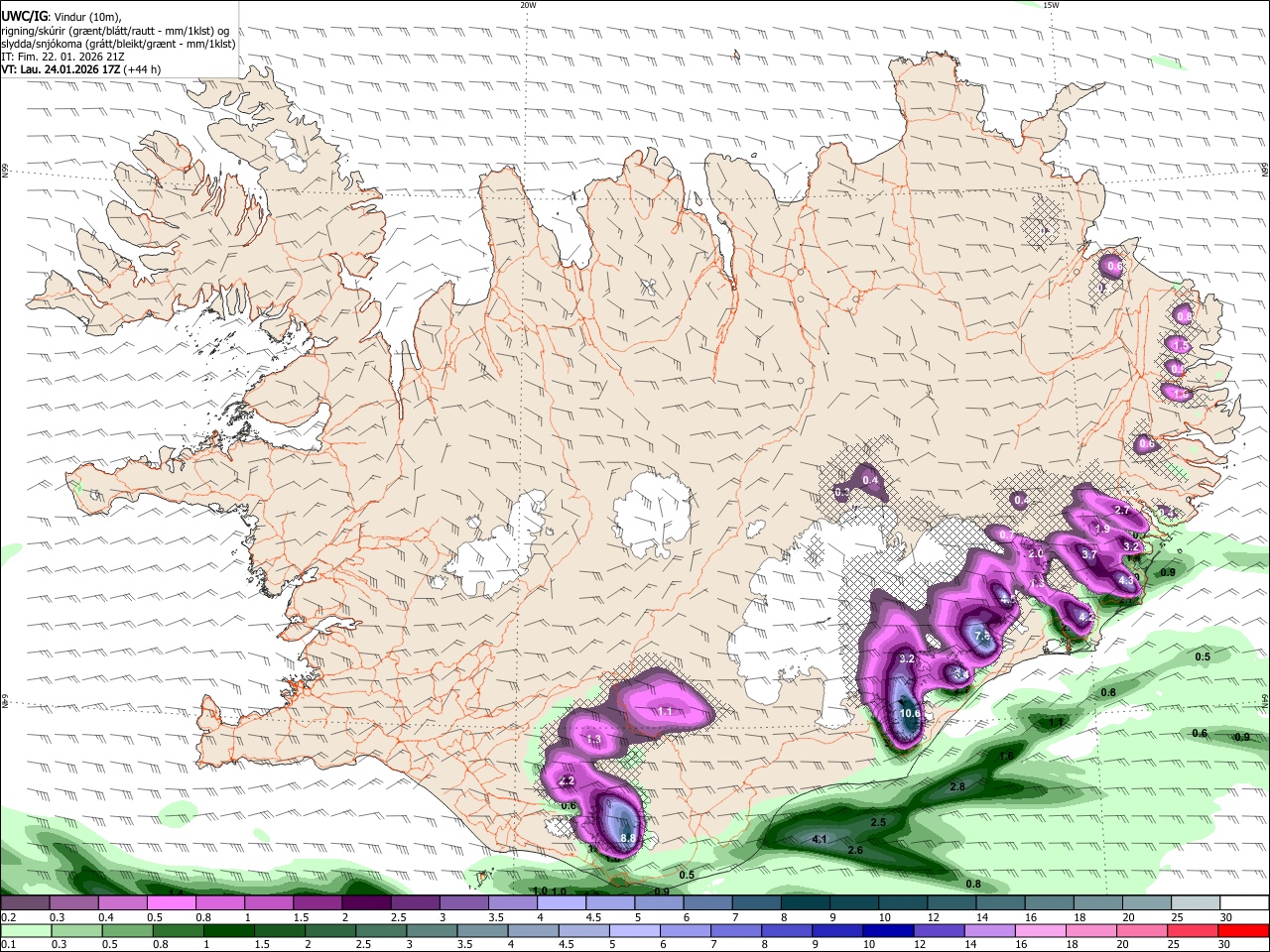Click the 2.7 snow value on the map
Viewport: 1270px width, 952px height.
[x=1122, y=510]
